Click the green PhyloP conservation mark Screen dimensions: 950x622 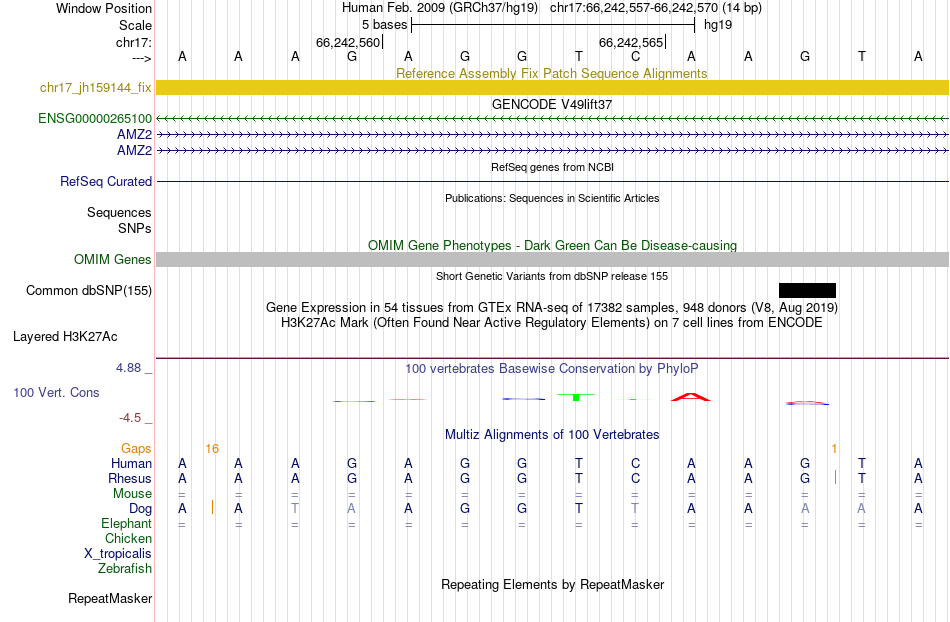(576, 397)
